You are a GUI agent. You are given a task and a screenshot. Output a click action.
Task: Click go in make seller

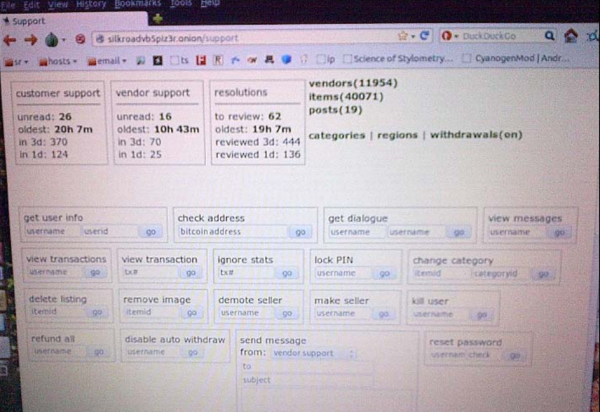[383, 314]
